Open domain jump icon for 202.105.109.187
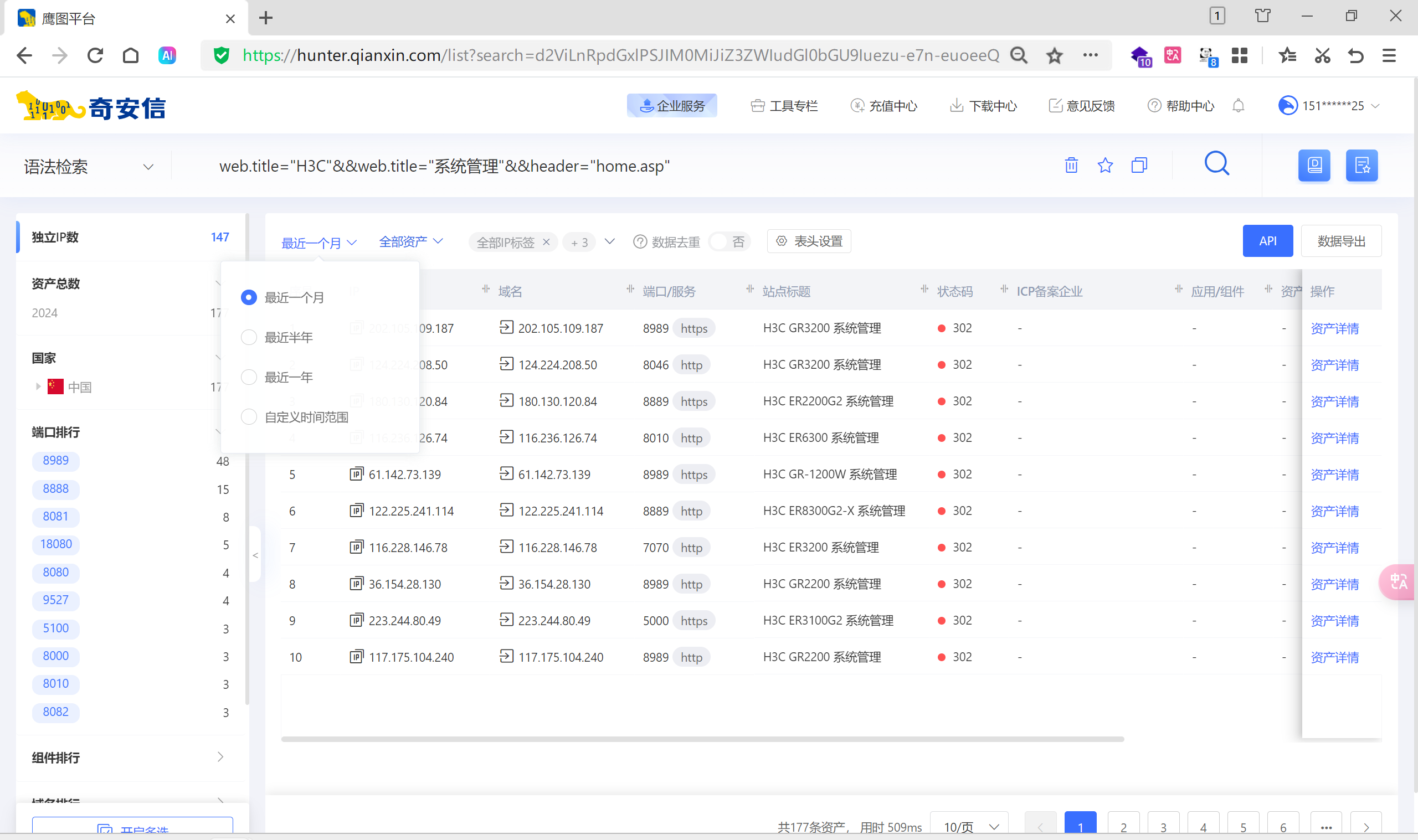Image resolution: width=1418 pixels, height=840 pixels. click(506, 327)
